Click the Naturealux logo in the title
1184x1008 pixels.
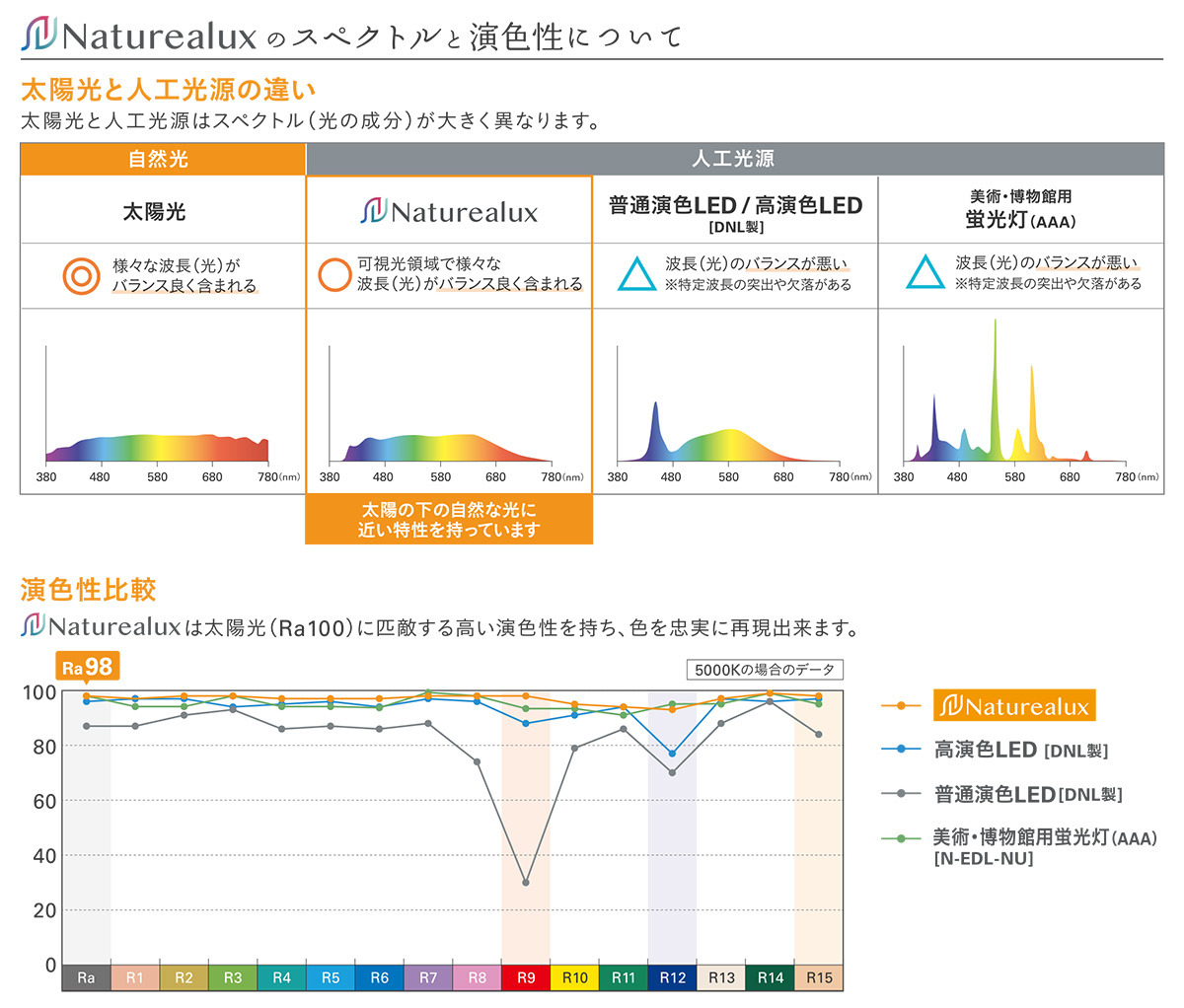point(139,37)
